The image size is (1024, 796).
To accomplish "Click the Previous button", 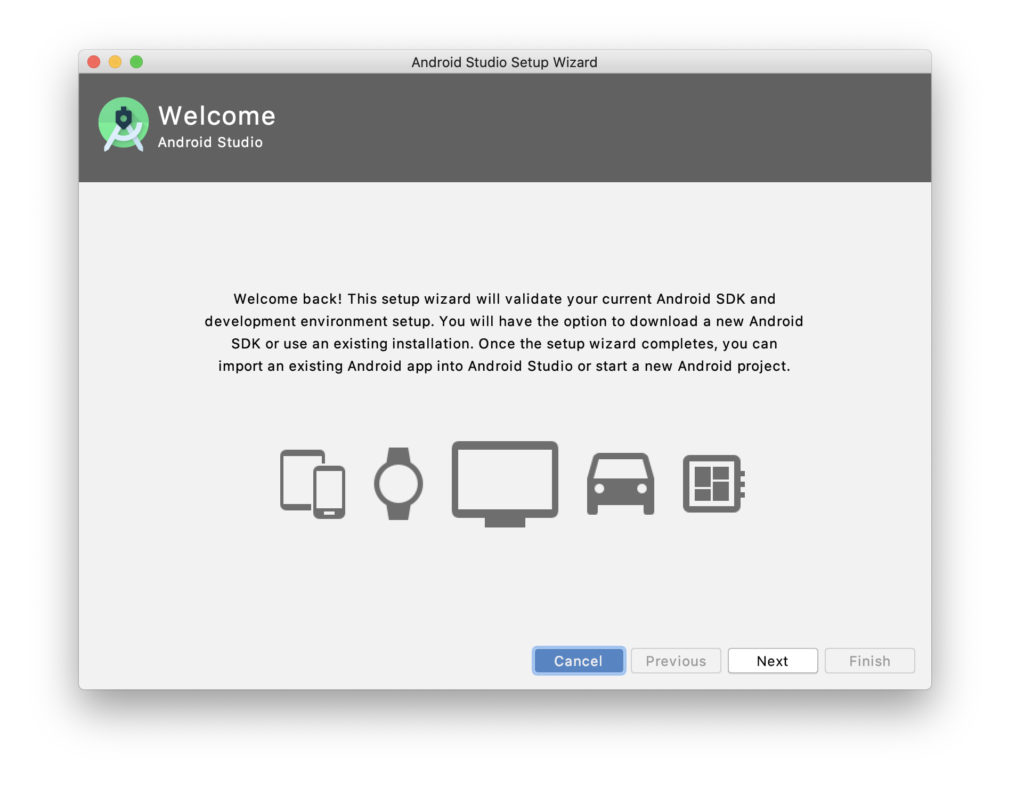I will coord(676,661).
